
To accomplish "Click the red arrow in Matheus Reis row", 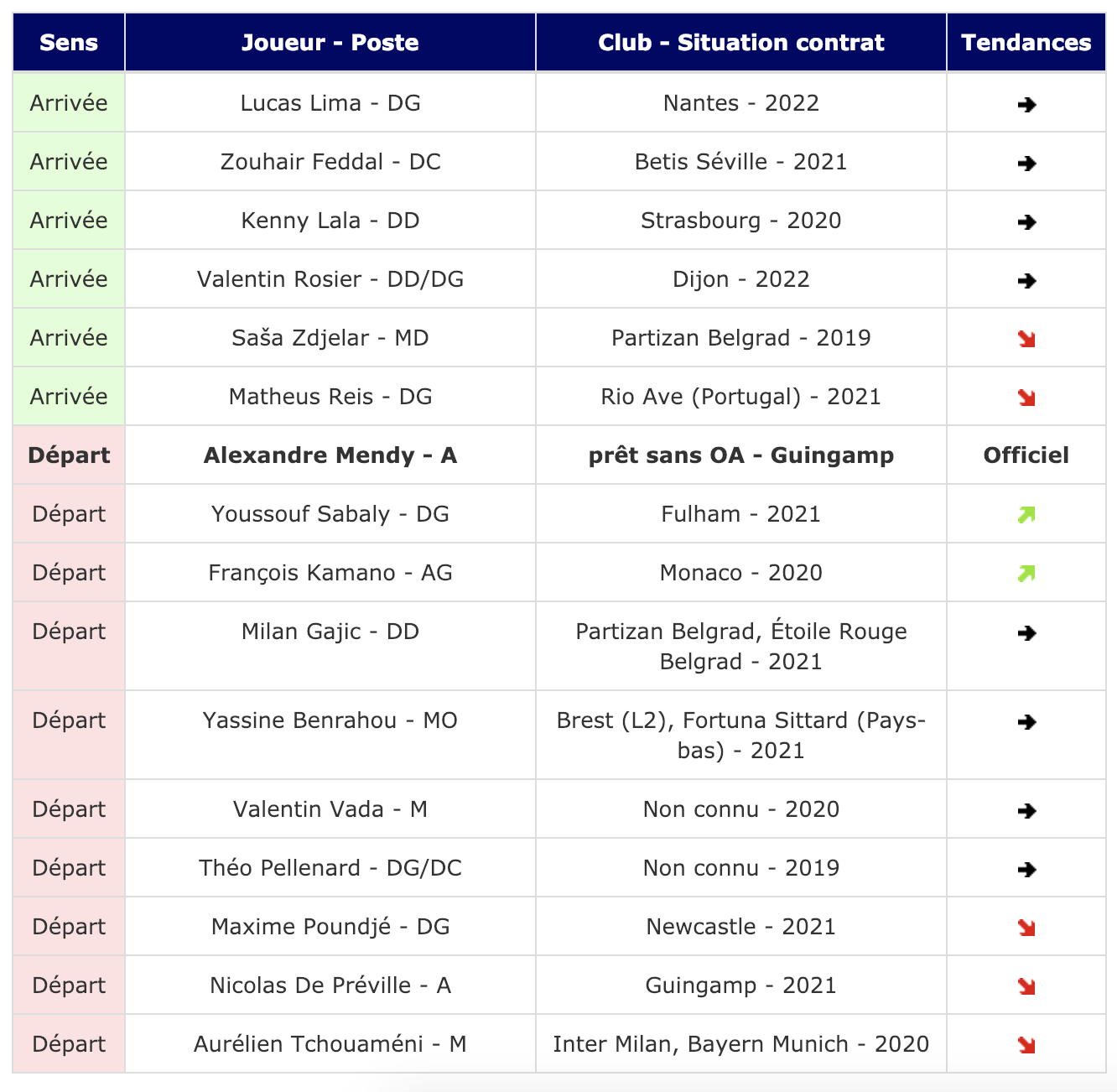I will pyautogui.click(x=1026, y=398).
